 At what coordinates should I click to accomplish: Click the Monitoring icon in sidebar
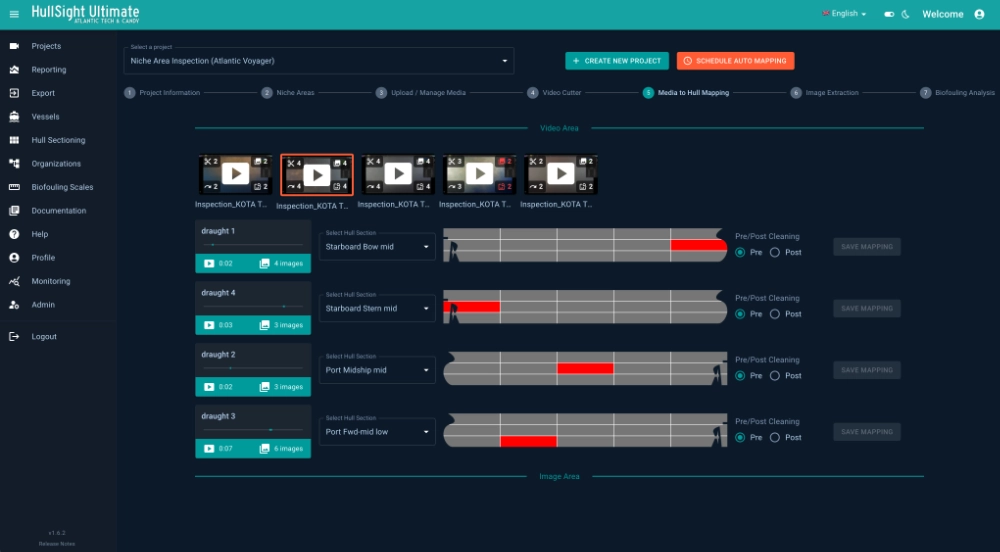[14, 281]
